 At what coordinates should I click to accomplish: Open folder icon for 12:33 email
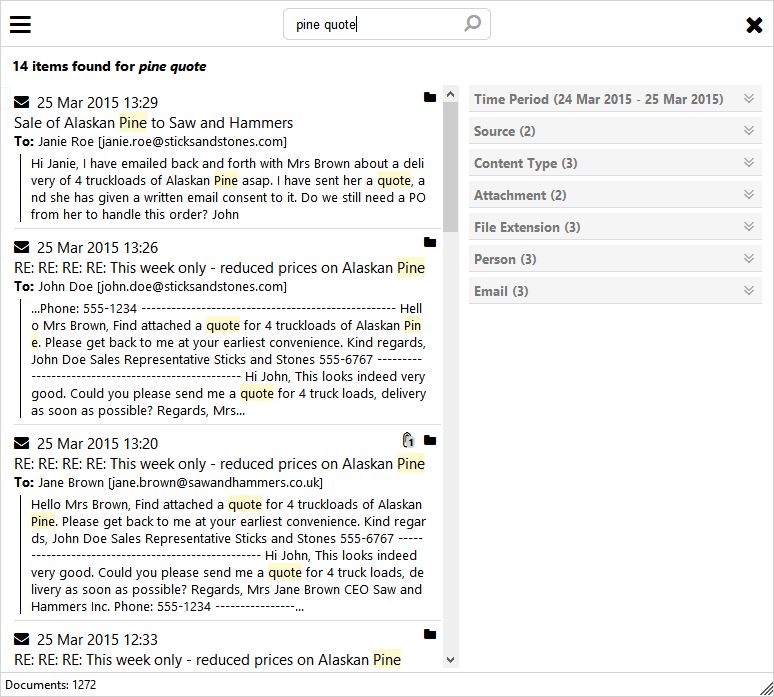430,634
